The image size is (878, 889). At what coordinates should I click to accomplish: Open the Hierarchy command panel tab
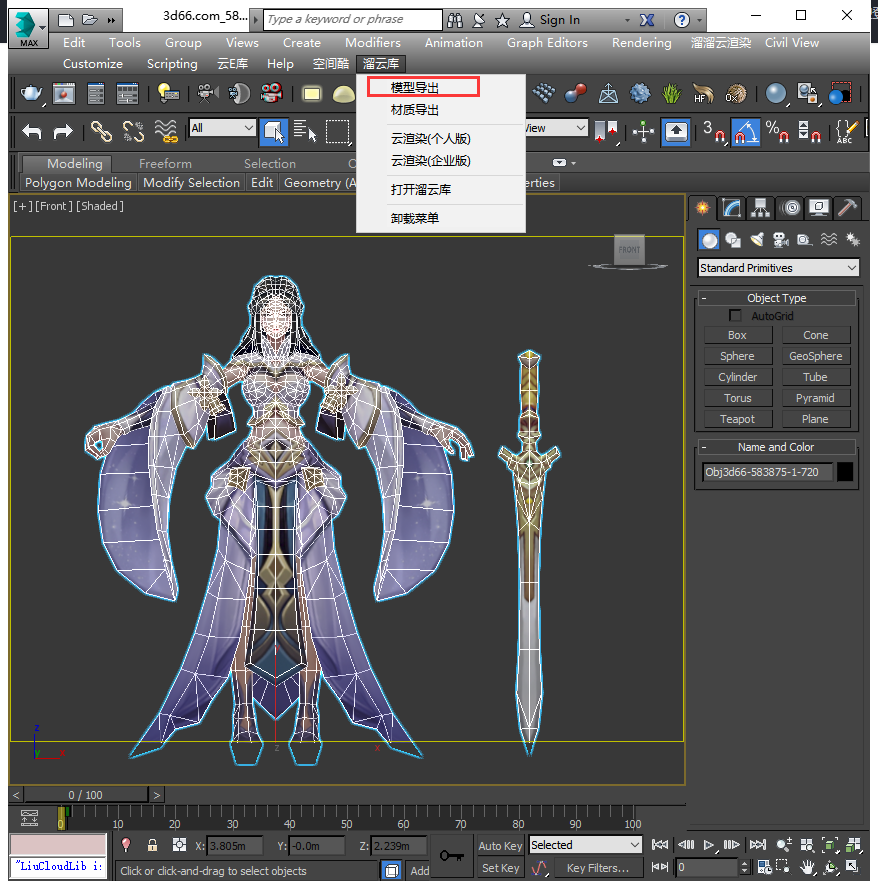[x=761, y=208]
